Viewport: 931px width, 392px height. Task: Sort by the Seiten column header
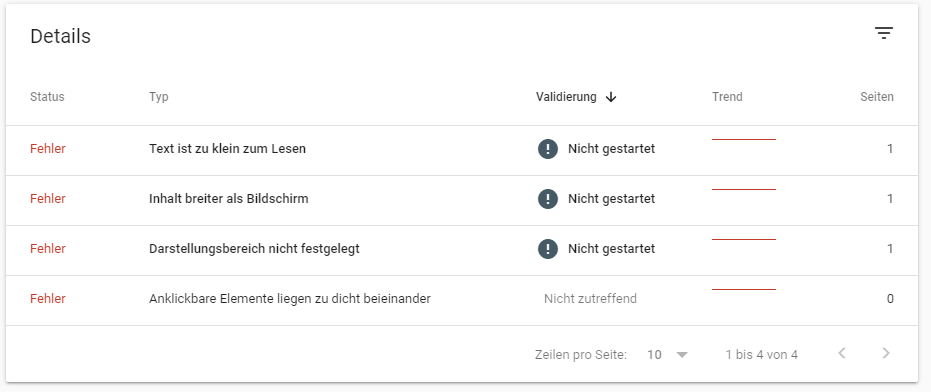[876, 97]
